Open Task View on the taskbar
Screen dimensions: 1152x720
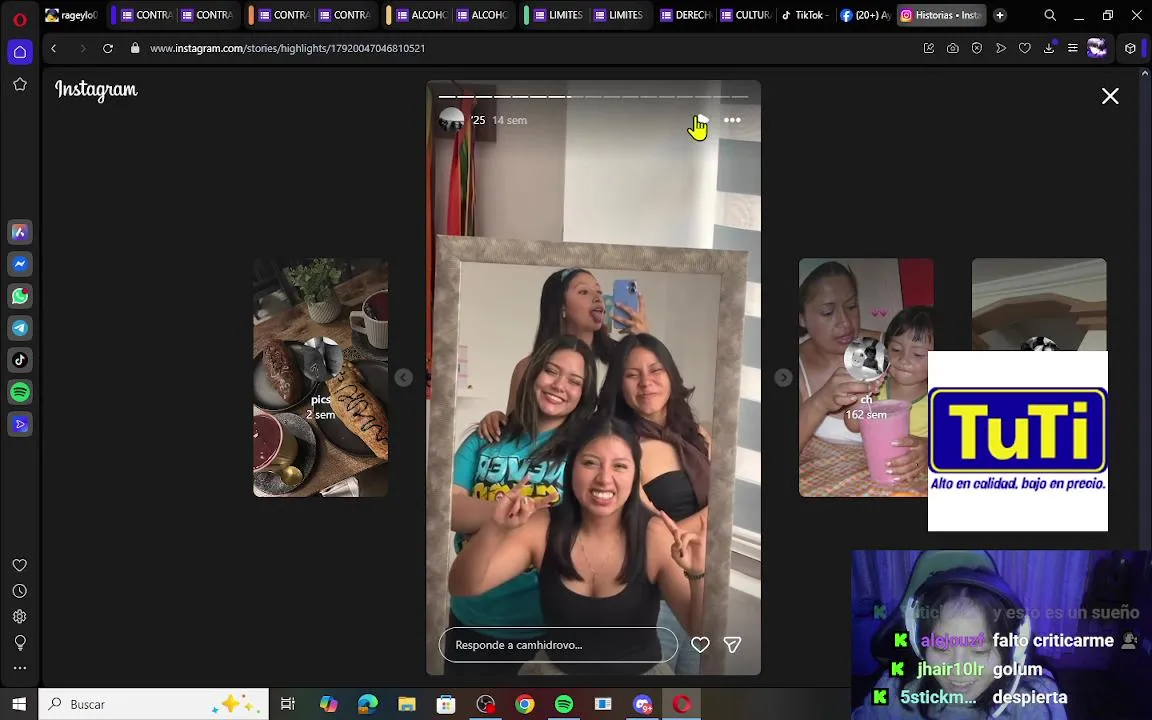[x=287, y=704]
